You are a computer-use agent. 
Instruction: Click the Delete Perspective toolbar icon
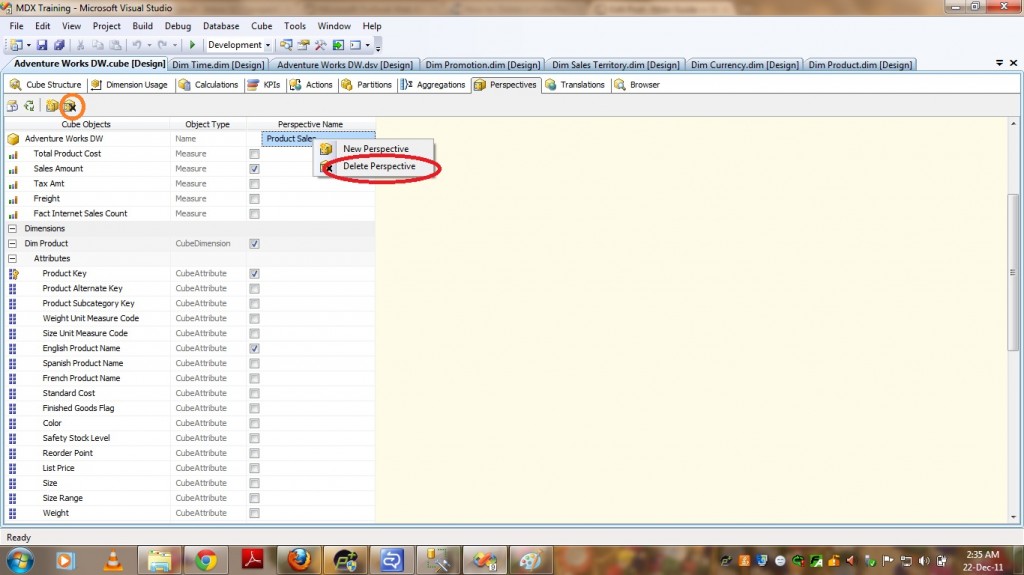click(x=71, y=105)
